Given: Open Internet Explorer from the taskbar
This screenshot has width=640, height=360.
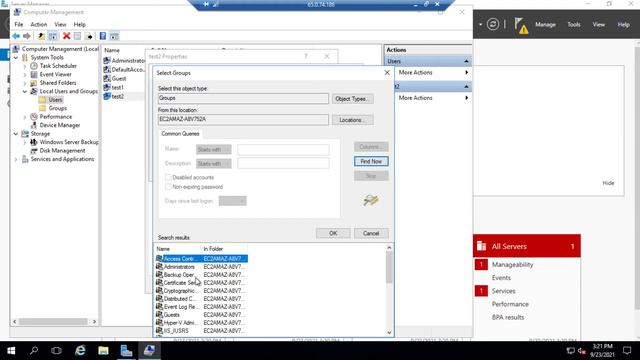Looking at the screenshot, I should point(80,351).
